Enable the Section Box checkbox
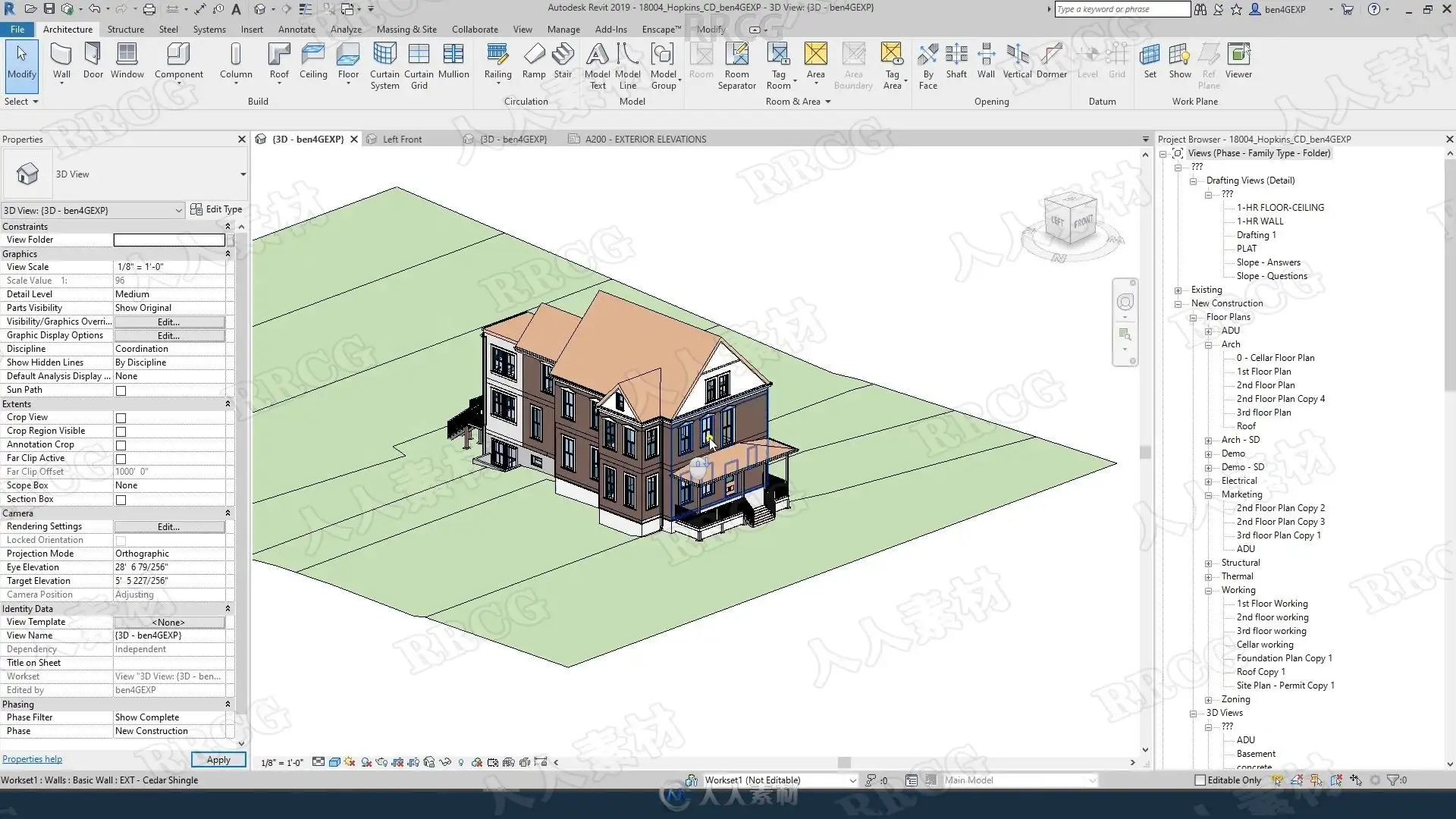1456x819 pixels. point(121,500)
